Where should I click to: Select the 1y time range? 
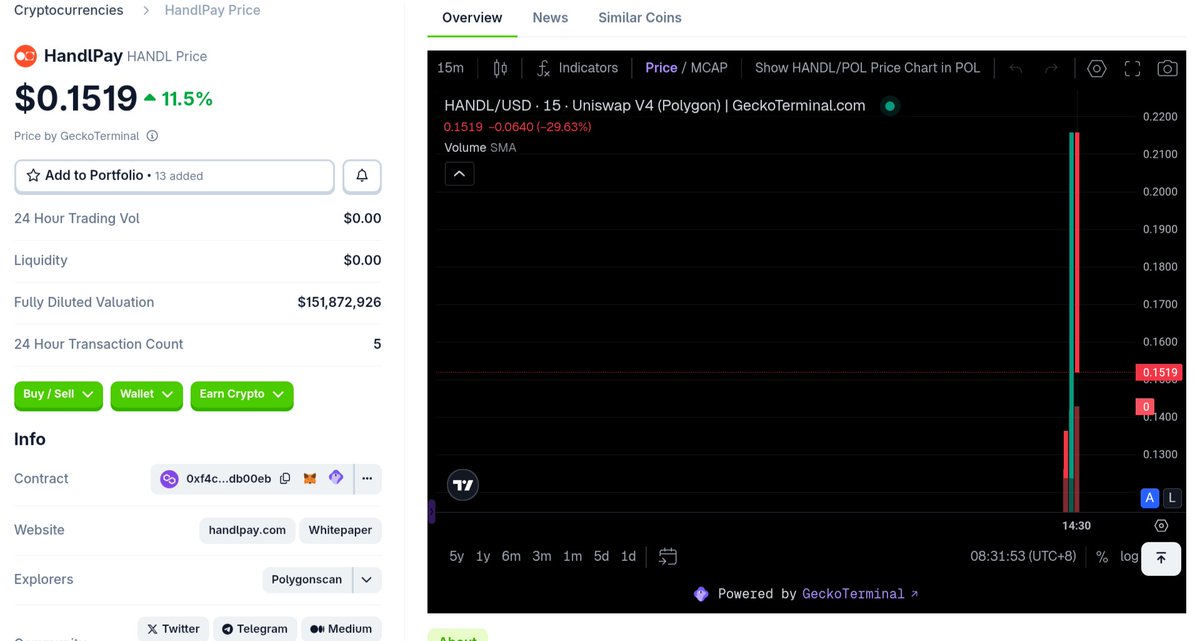tap(483, 557)
